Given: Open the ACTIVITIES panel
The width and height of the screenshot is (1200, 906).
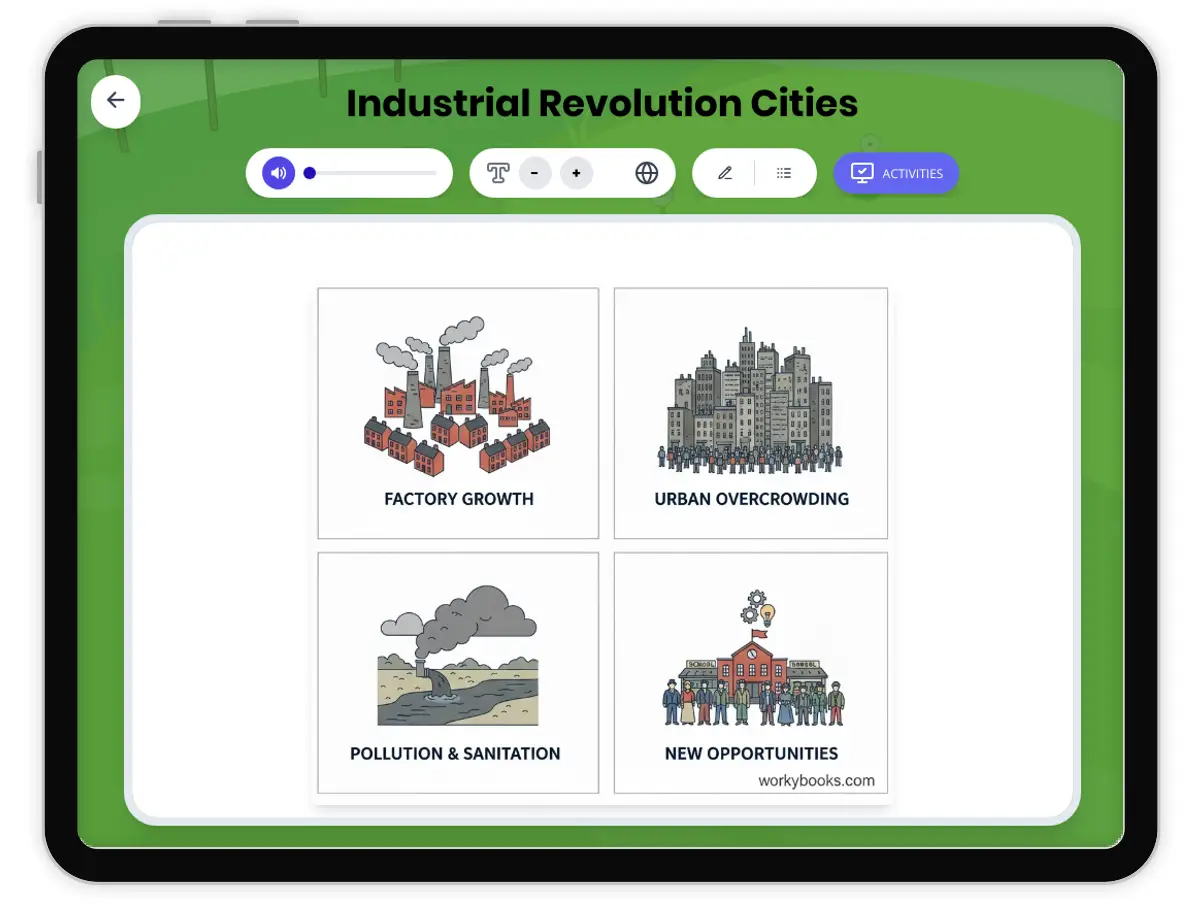Looking at the screenshot, I should point(895,172).
